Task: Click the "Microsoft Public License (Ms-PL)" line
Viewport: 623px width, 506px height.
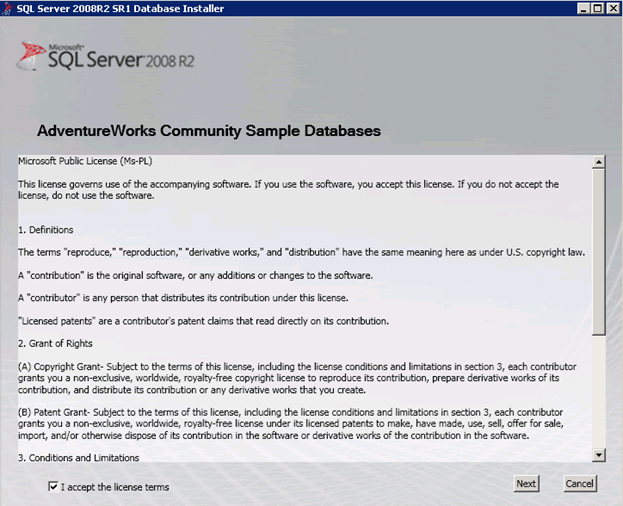Action: (85, 161)
